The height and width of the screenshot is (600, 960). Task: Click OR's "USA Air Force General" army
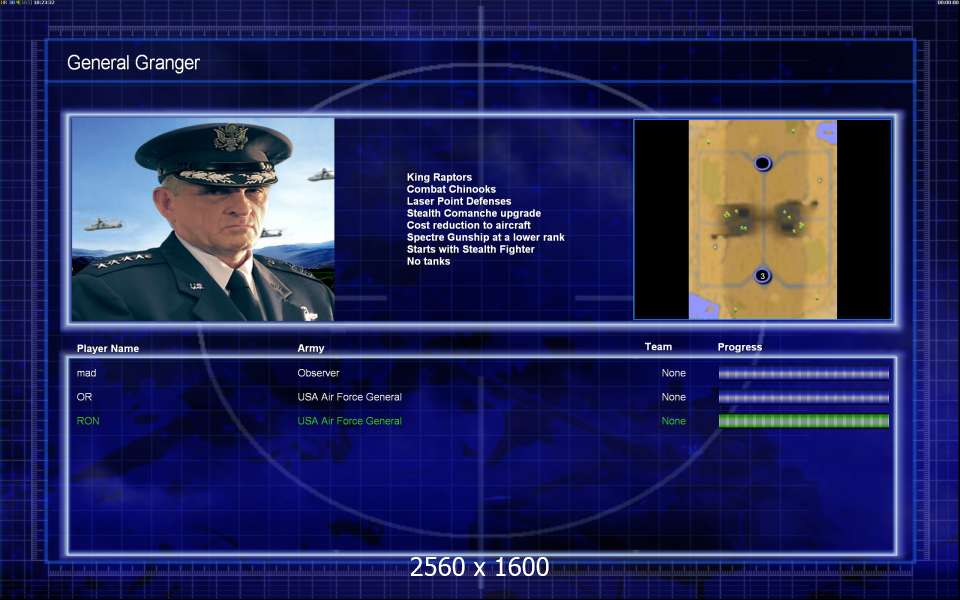tap(350, 397)
